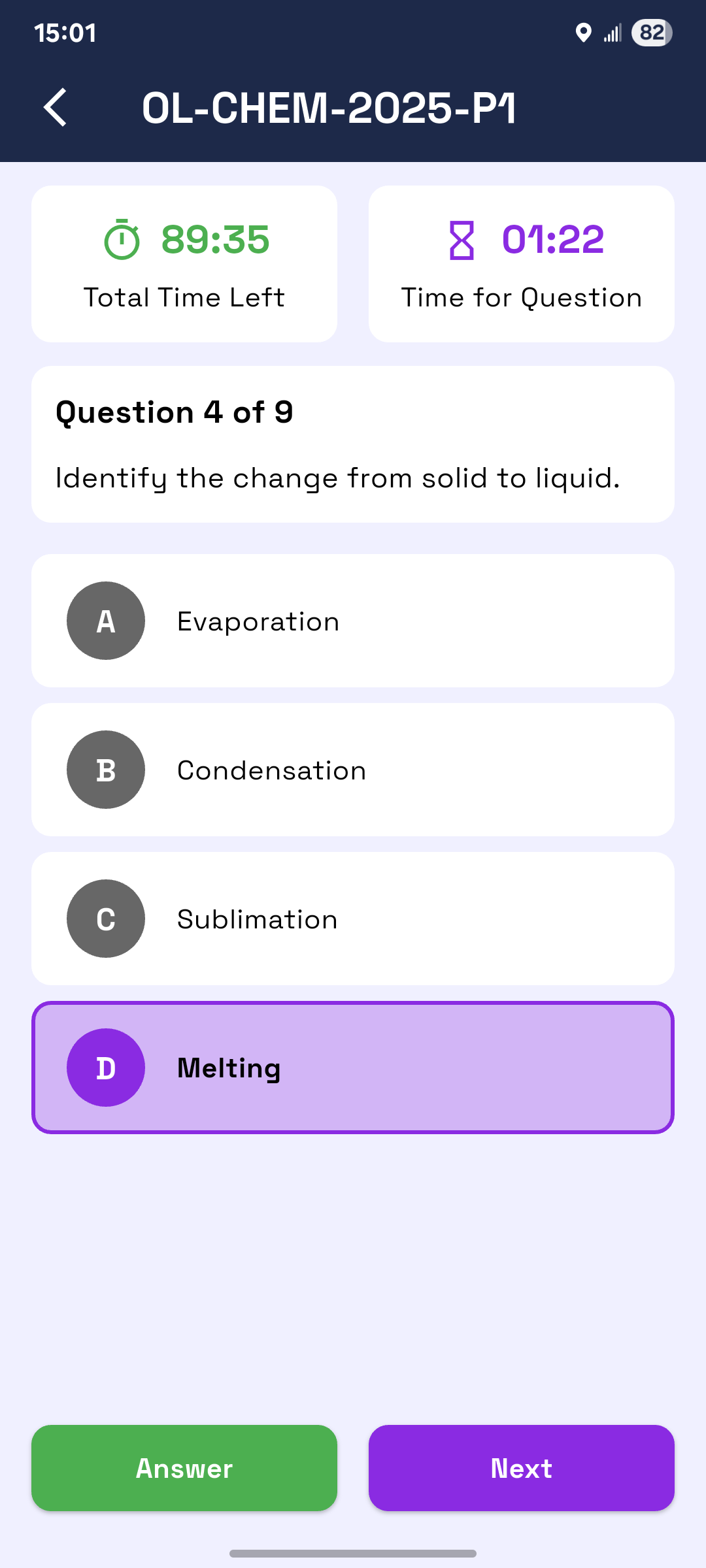Image resolution: width=706 pixels, height=1568 pixels.
Task: Select the letter C circle badge
Action: [x=106, y=919]
